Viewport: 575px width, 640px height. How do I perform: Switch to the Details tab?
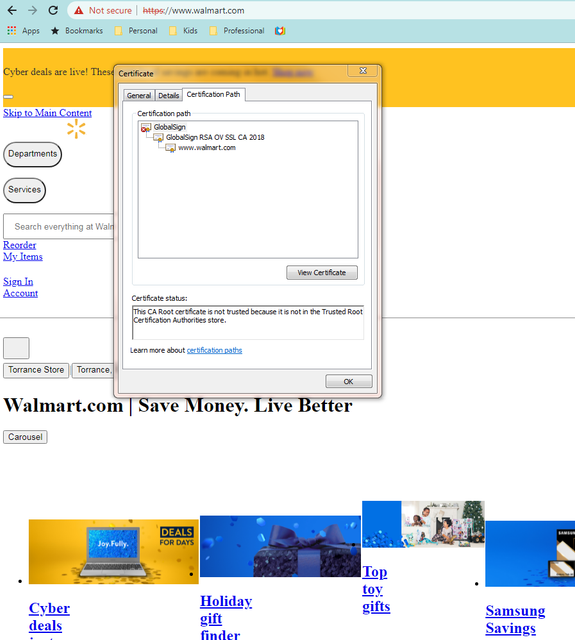tap(169, 96)
